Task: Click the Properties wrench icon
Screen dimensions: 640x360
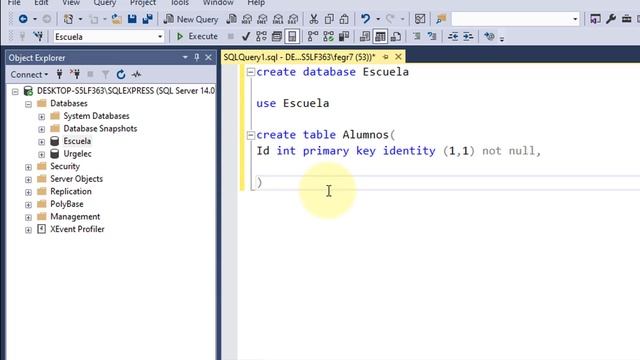Action: (x=611, y=19)
